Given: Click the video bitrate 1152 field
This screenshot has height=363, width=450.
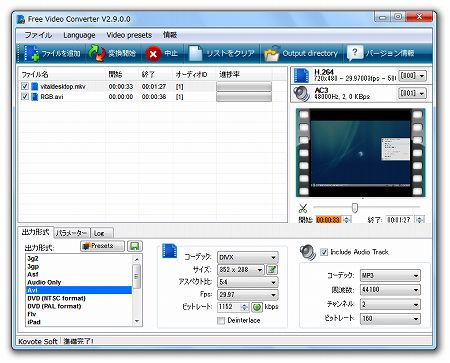Looking at the screenshot, I should 229,307.
